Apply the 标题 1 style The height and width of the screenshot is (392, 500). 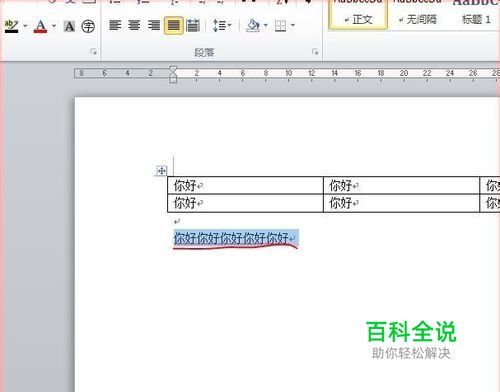tap(476, 20)
